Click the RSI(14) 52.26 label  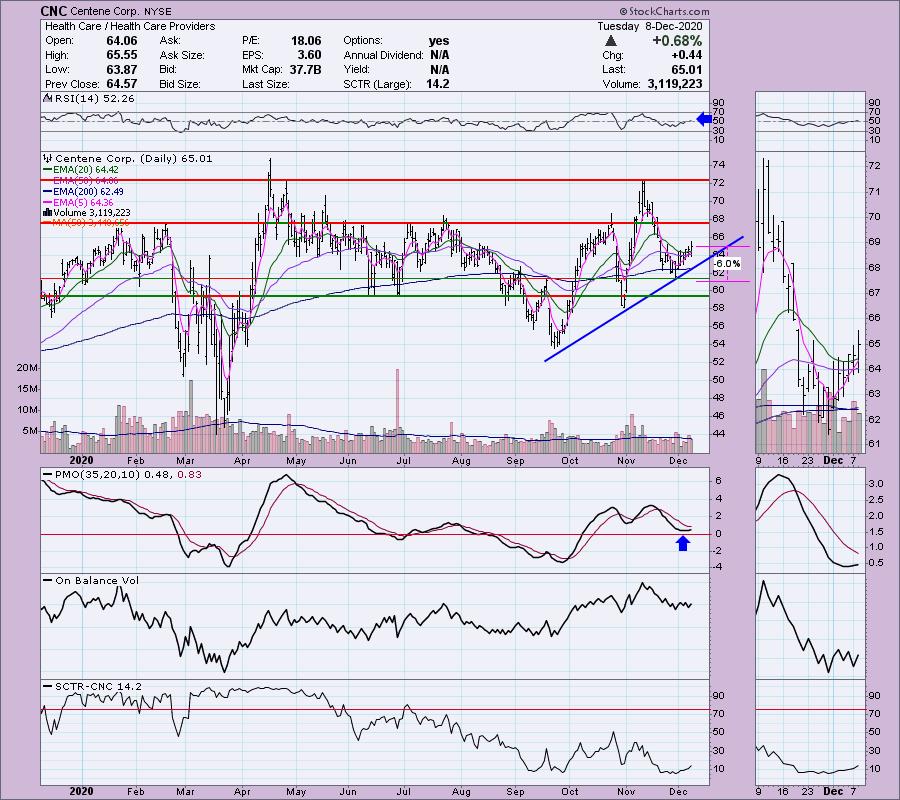pos(94,99)
